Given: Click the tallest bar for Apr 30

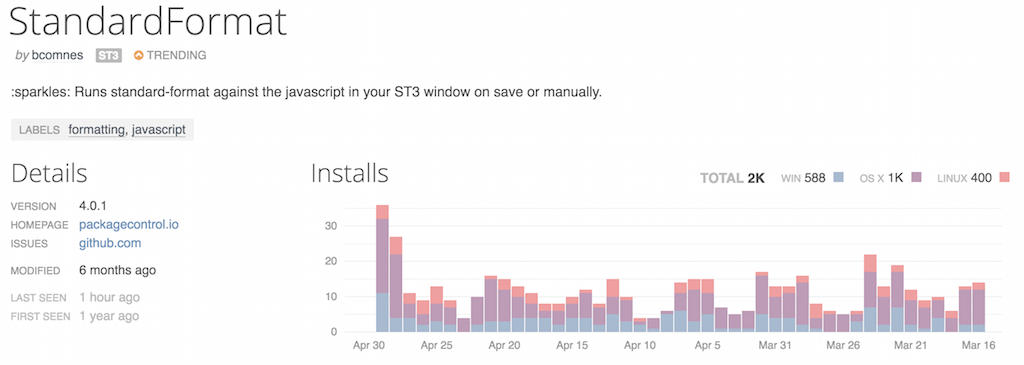Looking at the screenshot, I should coord(383,268).
